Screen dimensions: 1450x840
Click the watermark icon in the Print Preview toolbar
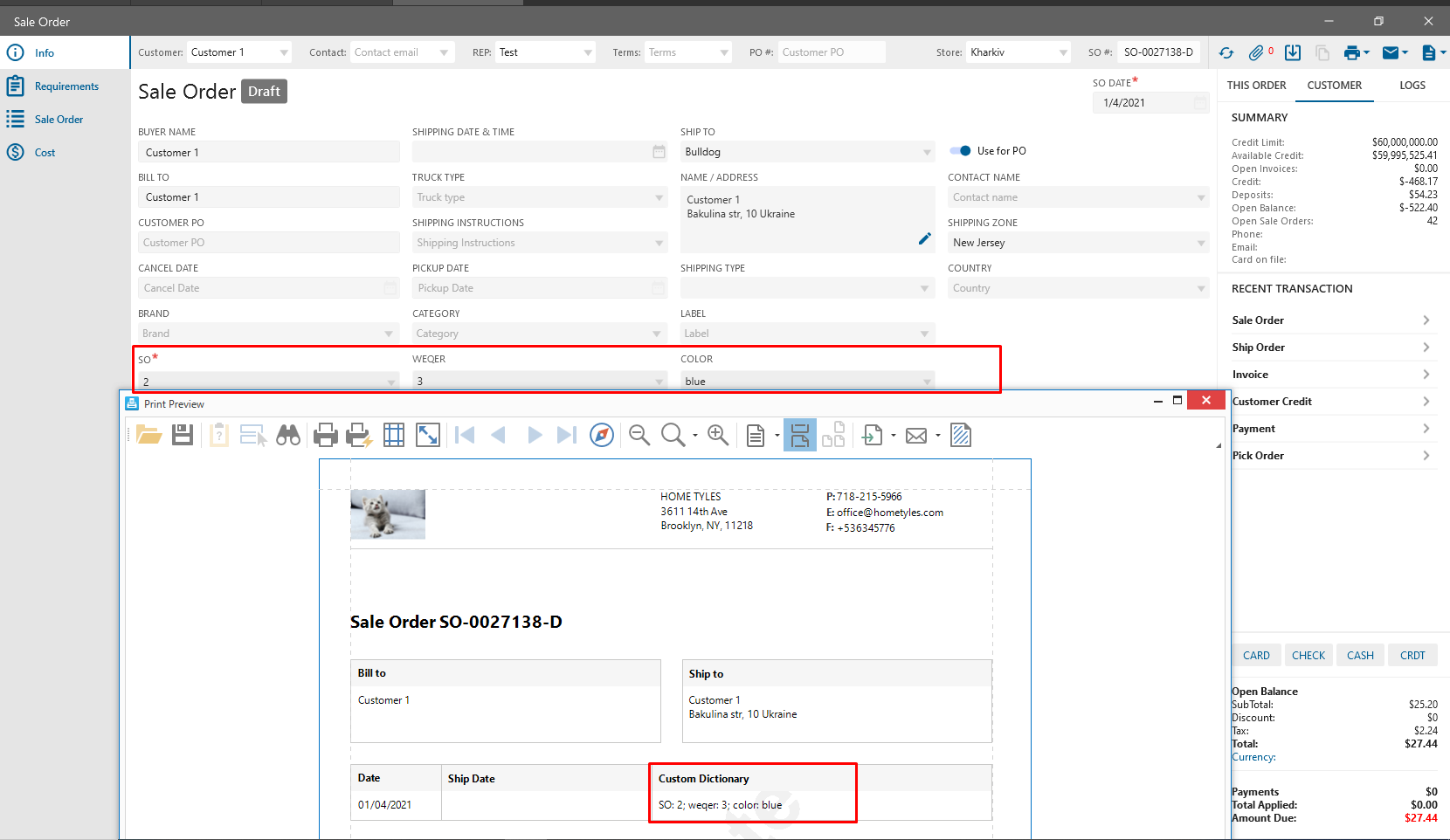961,435
